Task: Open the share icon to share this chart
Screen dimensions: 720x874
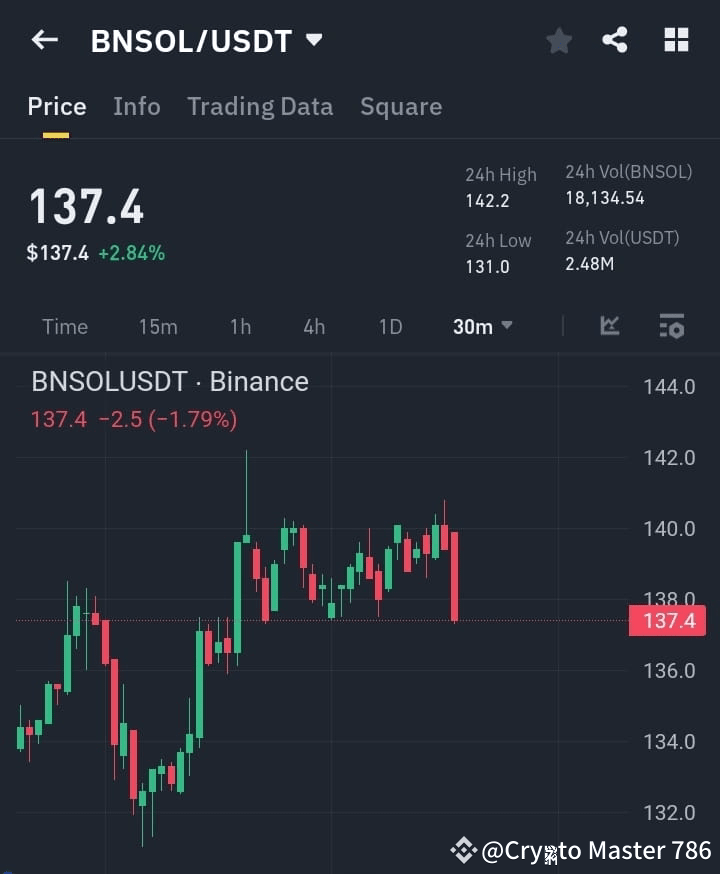Action: [x=616, y=41]
